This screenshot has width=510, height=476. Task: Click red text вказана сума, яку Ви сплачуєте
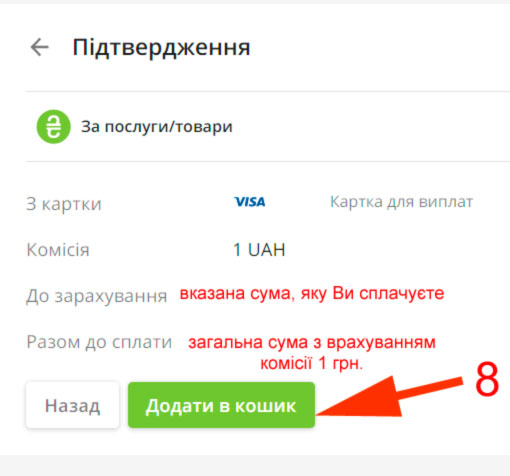(312, 294)
